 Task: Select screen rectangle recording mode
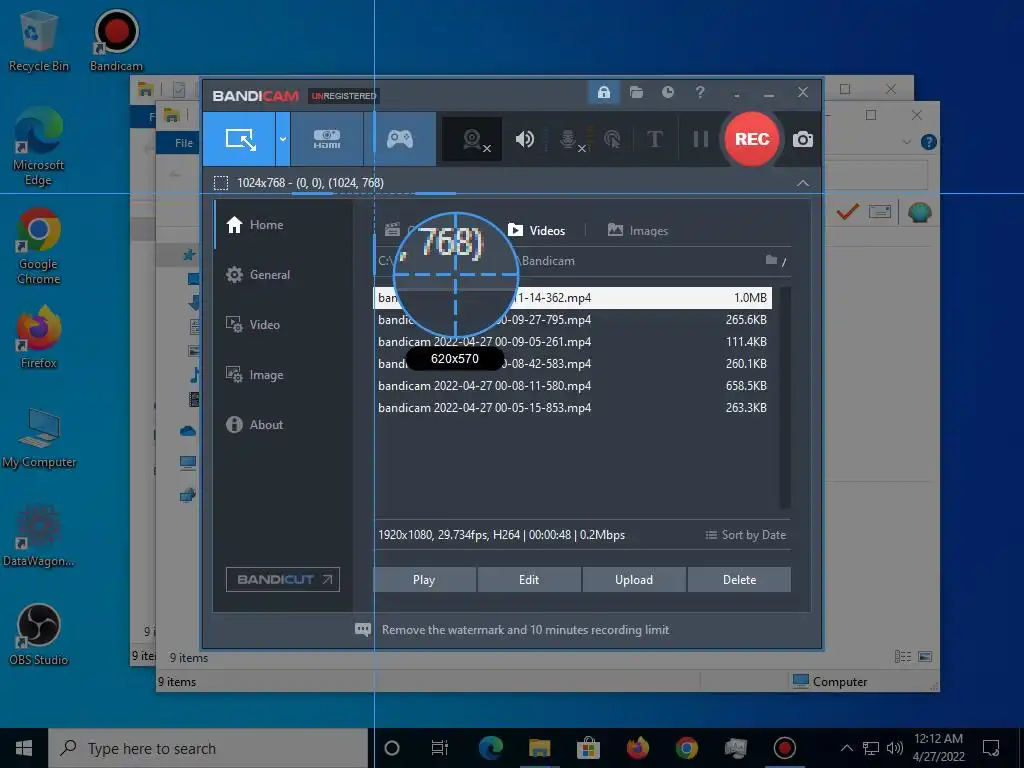point(239,138)
